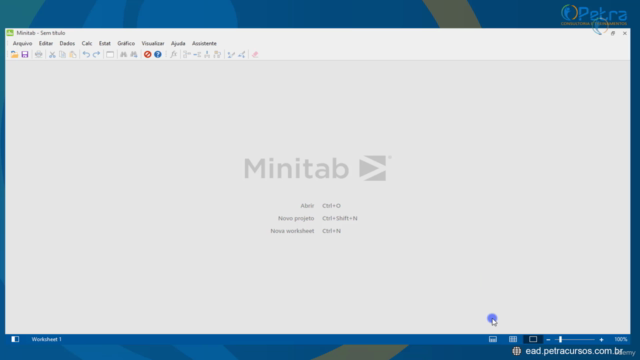Click the zoom out minus button
The image size is (640, 360).
point(548,340)
